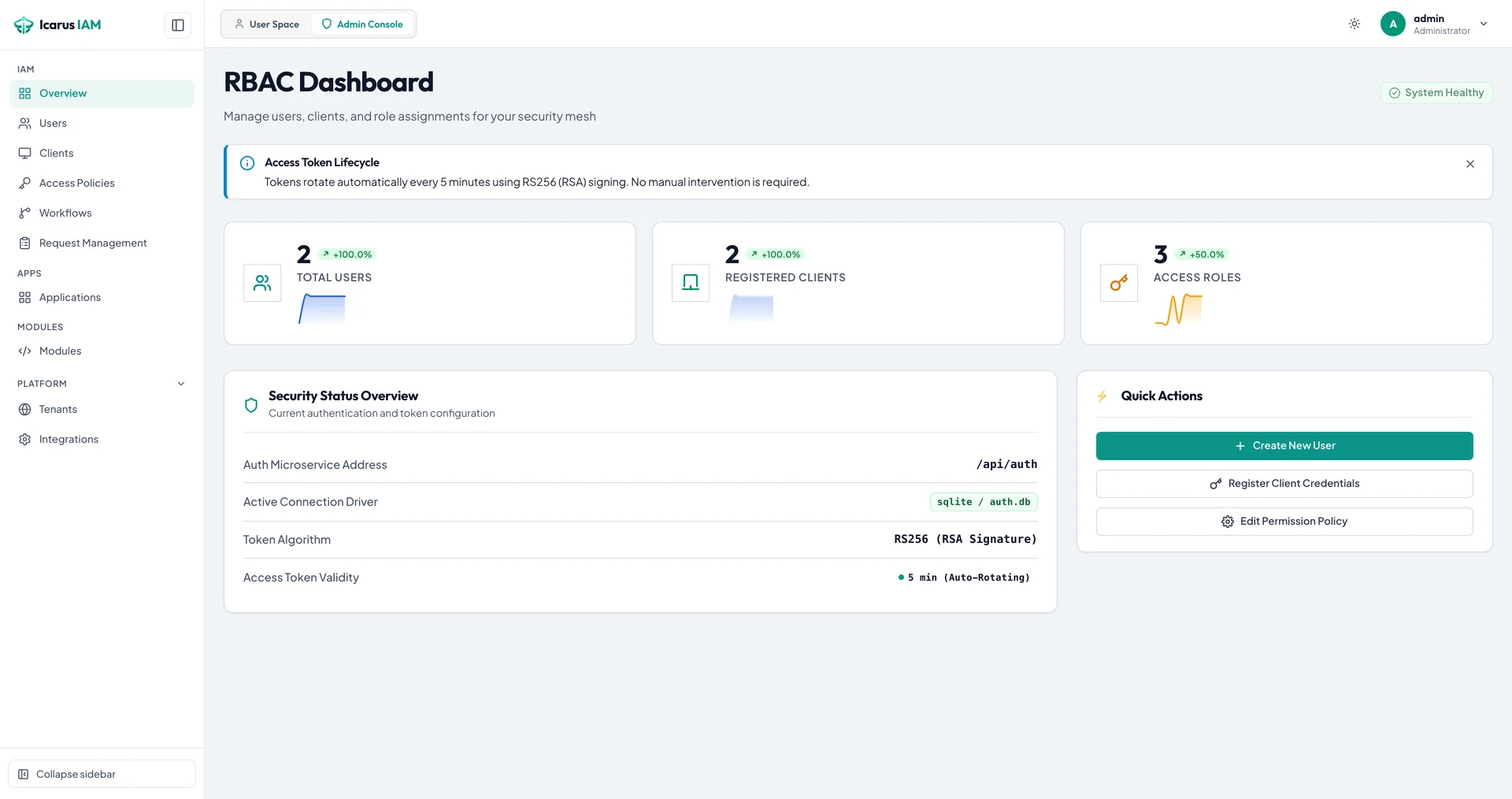Click the Collapse sidebar button
1512x799 pixels.
(102, 774)
